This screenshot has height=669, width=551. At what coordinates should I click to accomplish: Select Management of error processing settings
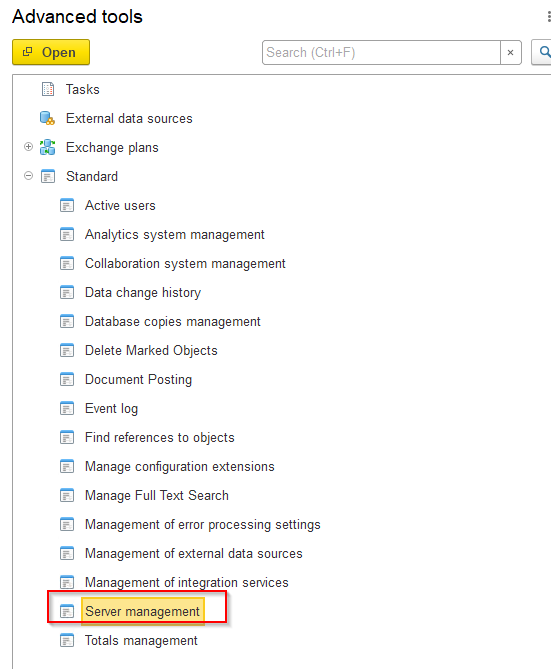pos(202,524)
